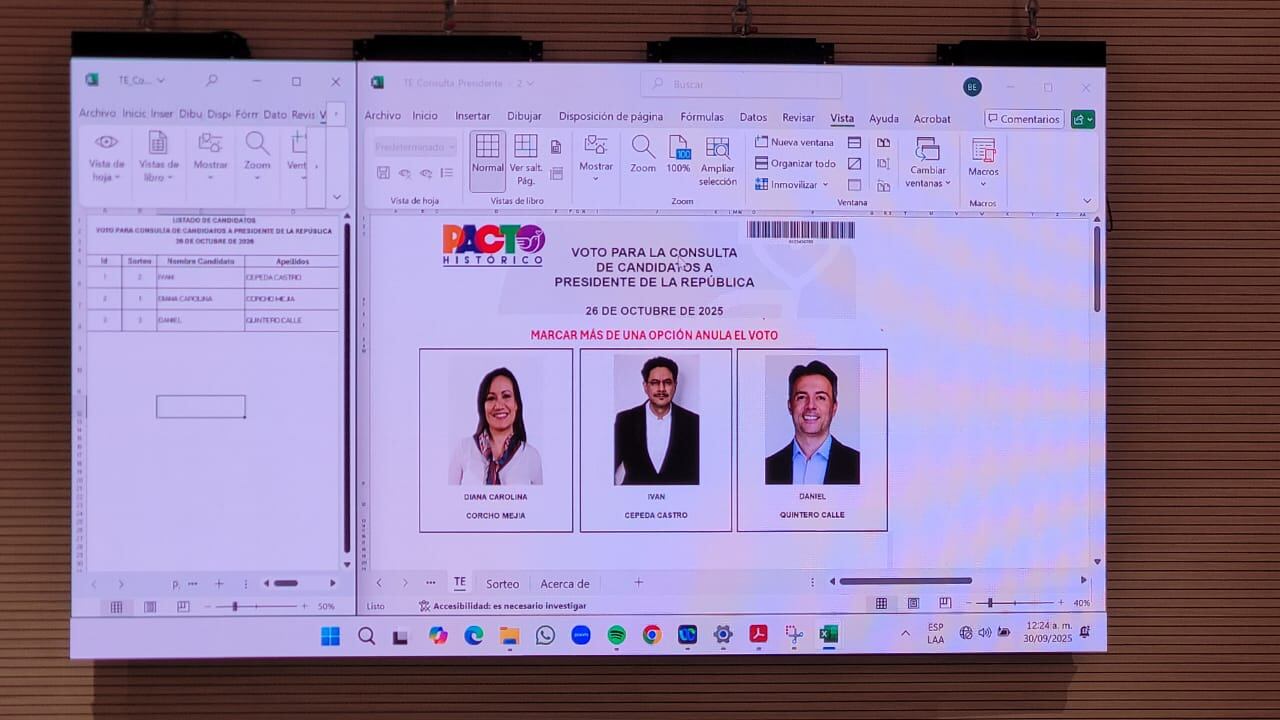Switch to Page Layout view in right status bar
Screen dimensions: 1280x720
point(913,603)
